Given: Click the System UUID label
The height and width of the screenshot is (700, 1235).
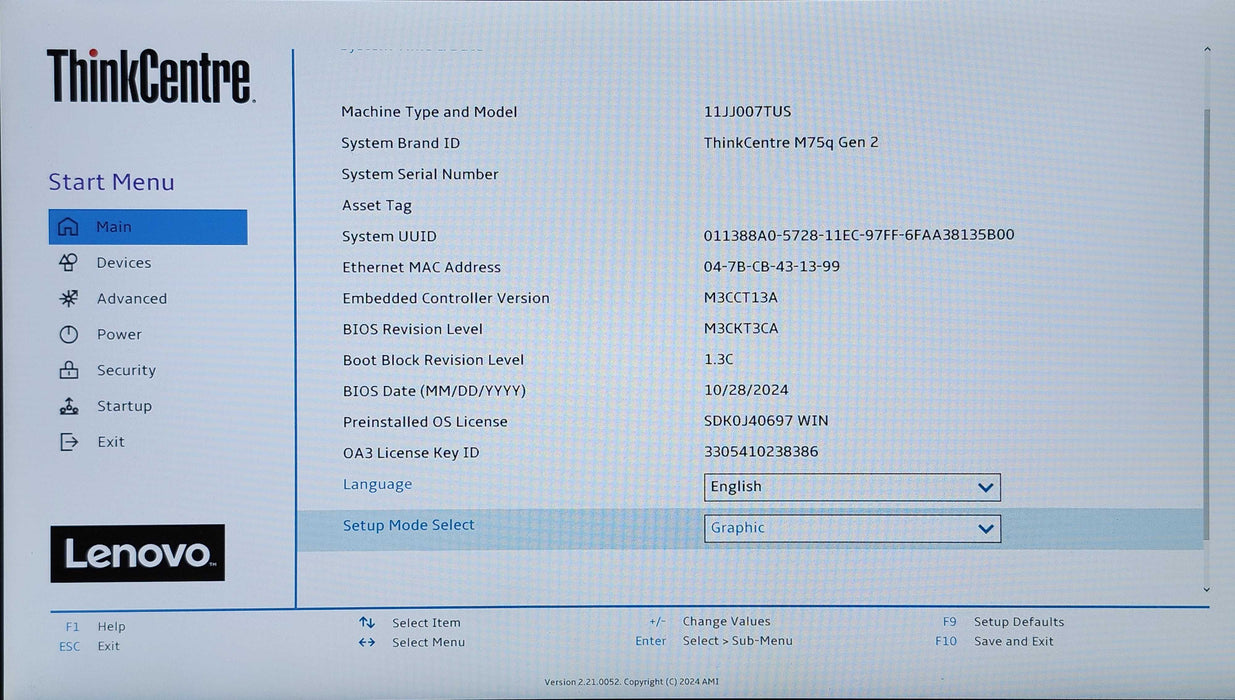Looking at the screenshot, I should point(389,236).
